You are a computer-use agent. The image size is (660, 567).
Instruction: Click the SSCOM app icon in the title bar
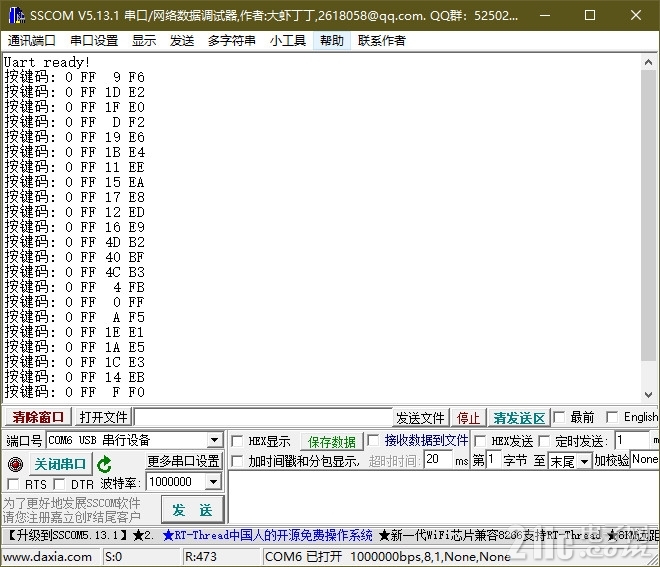click(x=16, y=15)
